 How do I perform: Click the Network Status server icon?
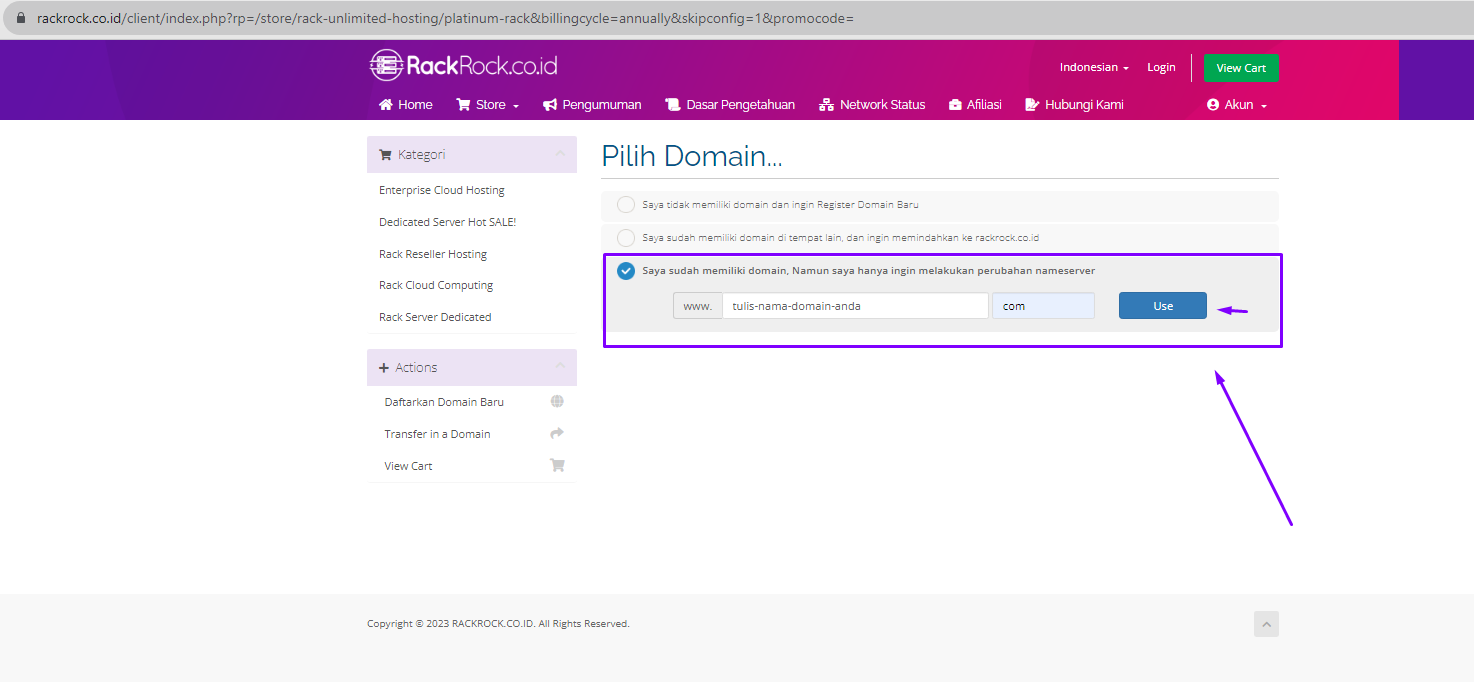[x=826, y=105]
